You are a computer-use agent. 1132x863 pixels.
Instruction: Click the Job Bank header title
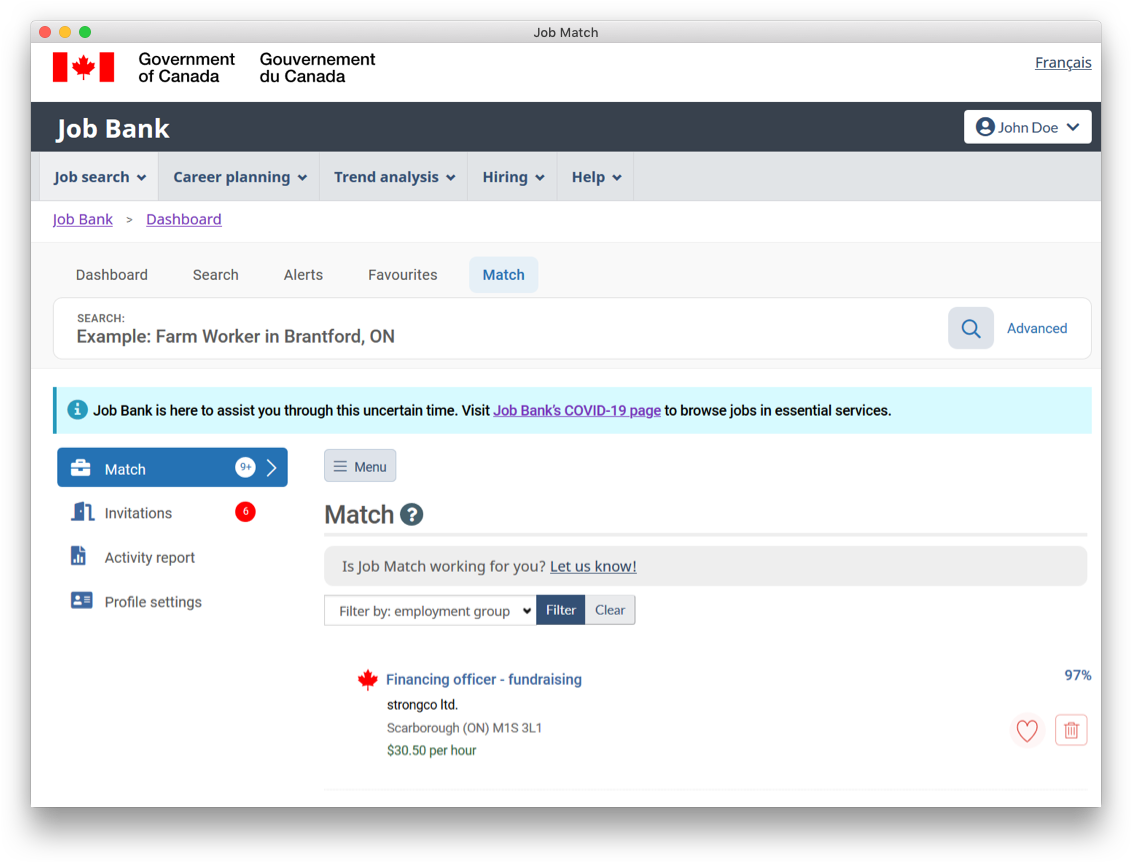point(113,129)
